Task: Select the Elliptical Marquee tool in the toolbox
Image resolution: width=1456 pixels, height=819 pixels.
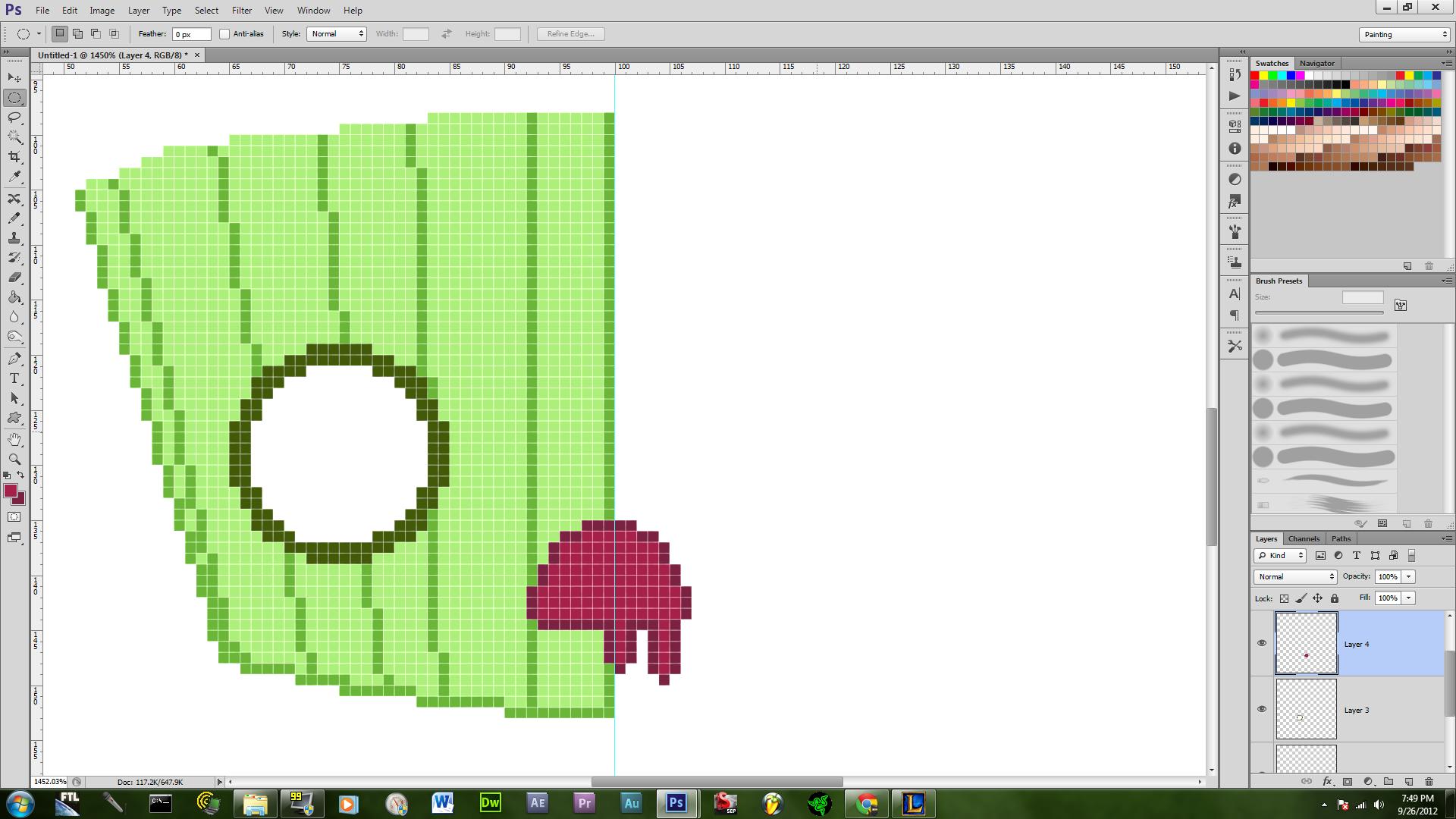Action: [x=14, y=98]
